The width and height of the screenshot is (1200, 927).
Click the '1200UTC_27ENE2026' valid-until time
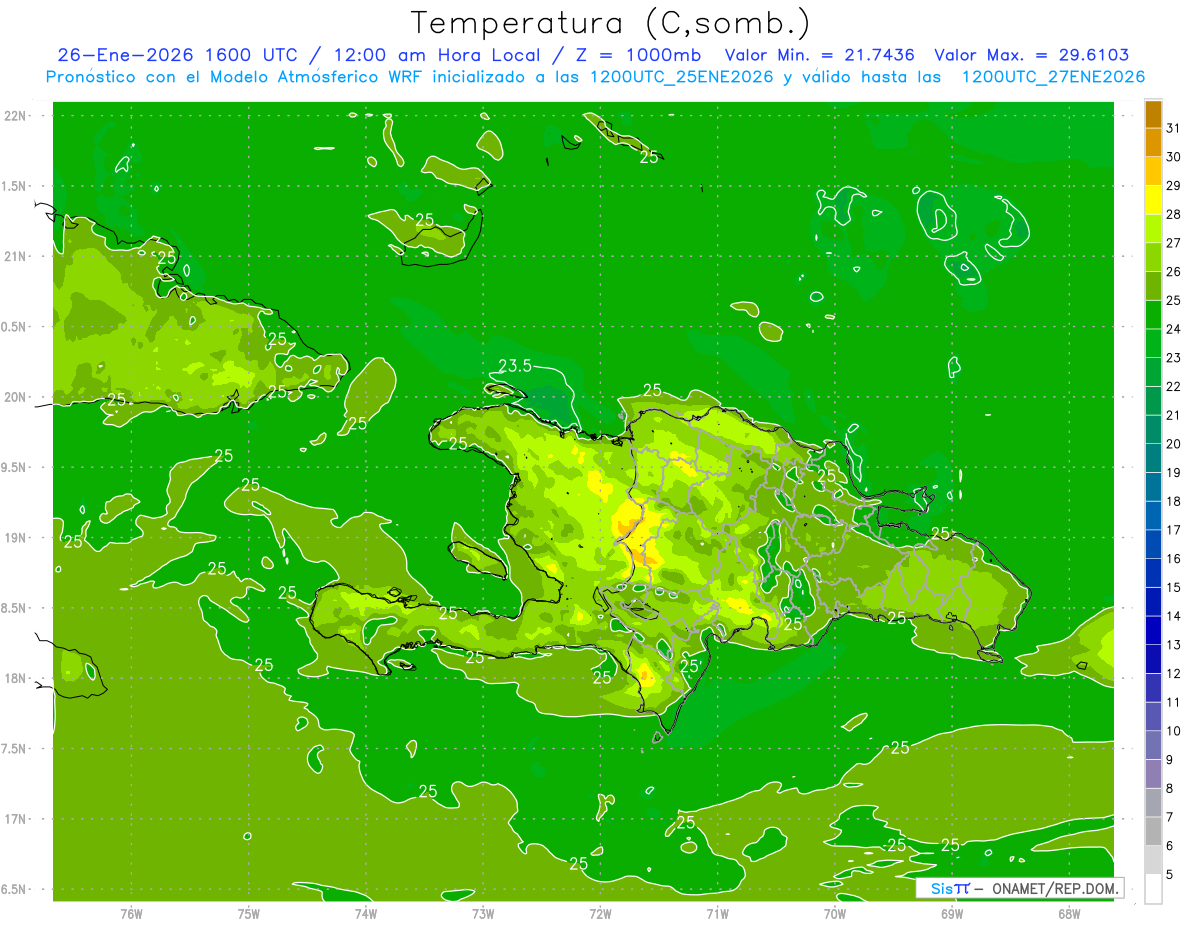(1053, 77)
